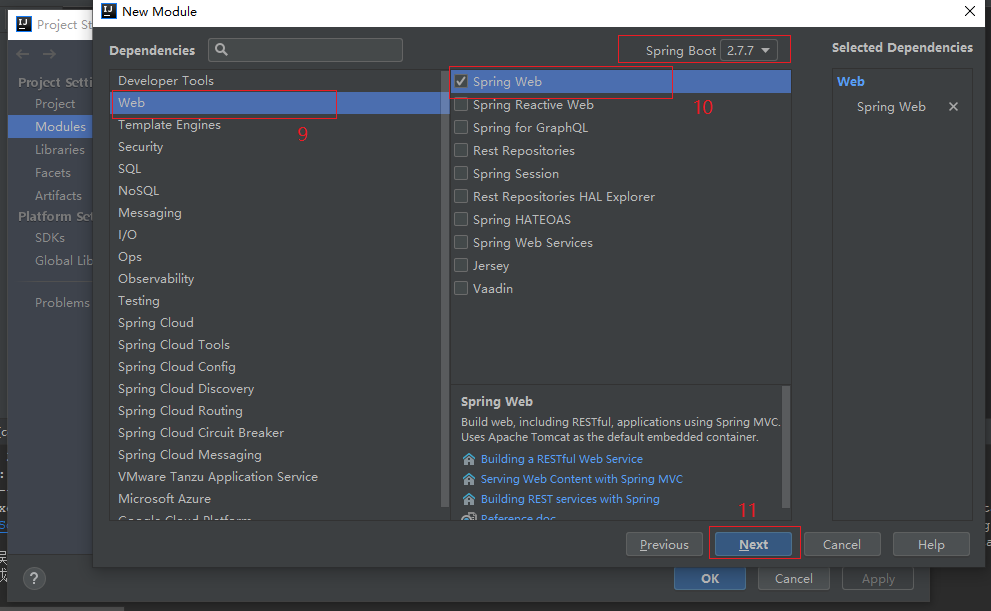This screenshot has width=991, height=611.
Task: Tick the Rest Repositories checkbox
Action: point(461,151)
